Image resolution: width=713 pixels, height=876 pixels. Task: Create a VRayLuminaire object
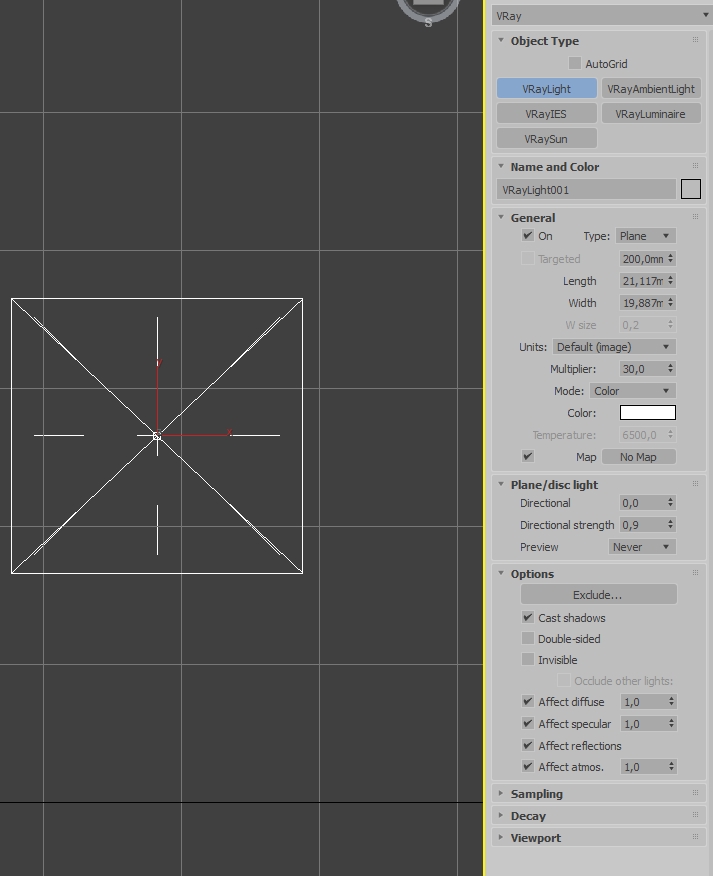(x=651, y=114)
